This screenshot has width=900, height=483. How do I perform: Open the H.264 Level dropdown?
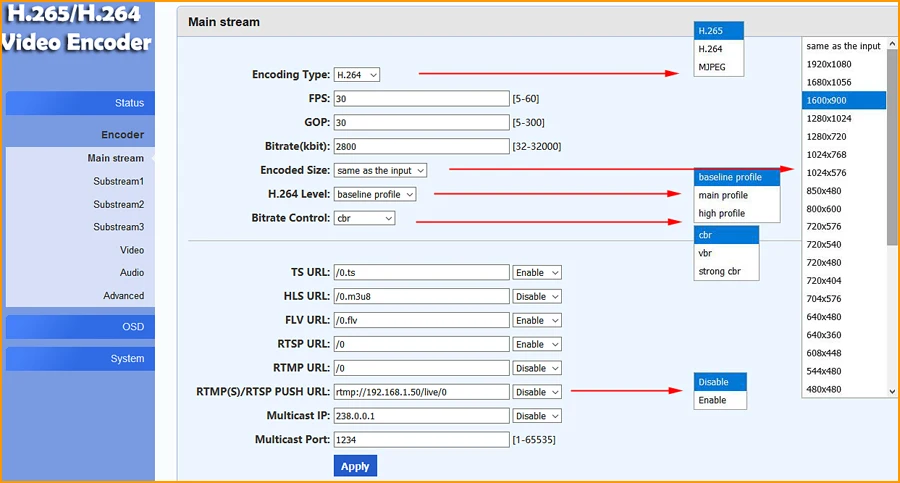pyautogui.click(x=375, y=195)
